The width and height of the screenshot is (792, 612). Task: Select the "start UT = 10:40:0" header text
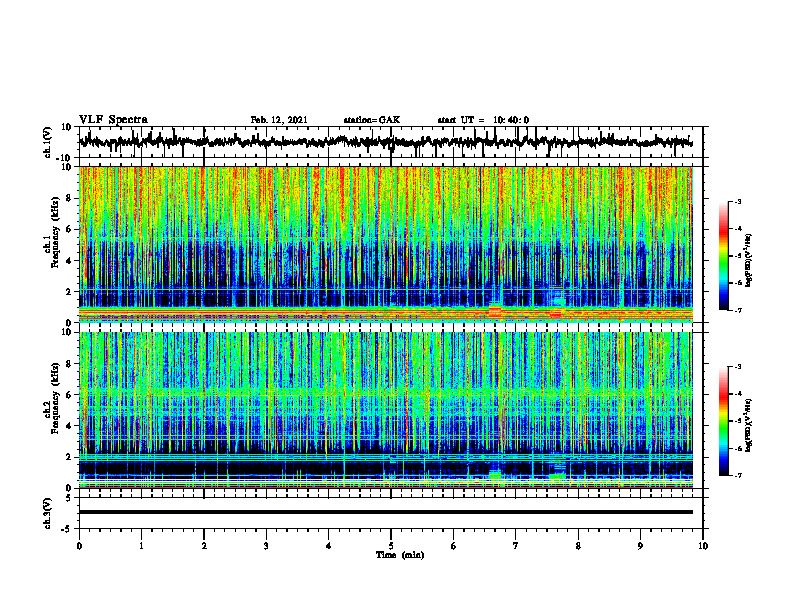[483, 120]
